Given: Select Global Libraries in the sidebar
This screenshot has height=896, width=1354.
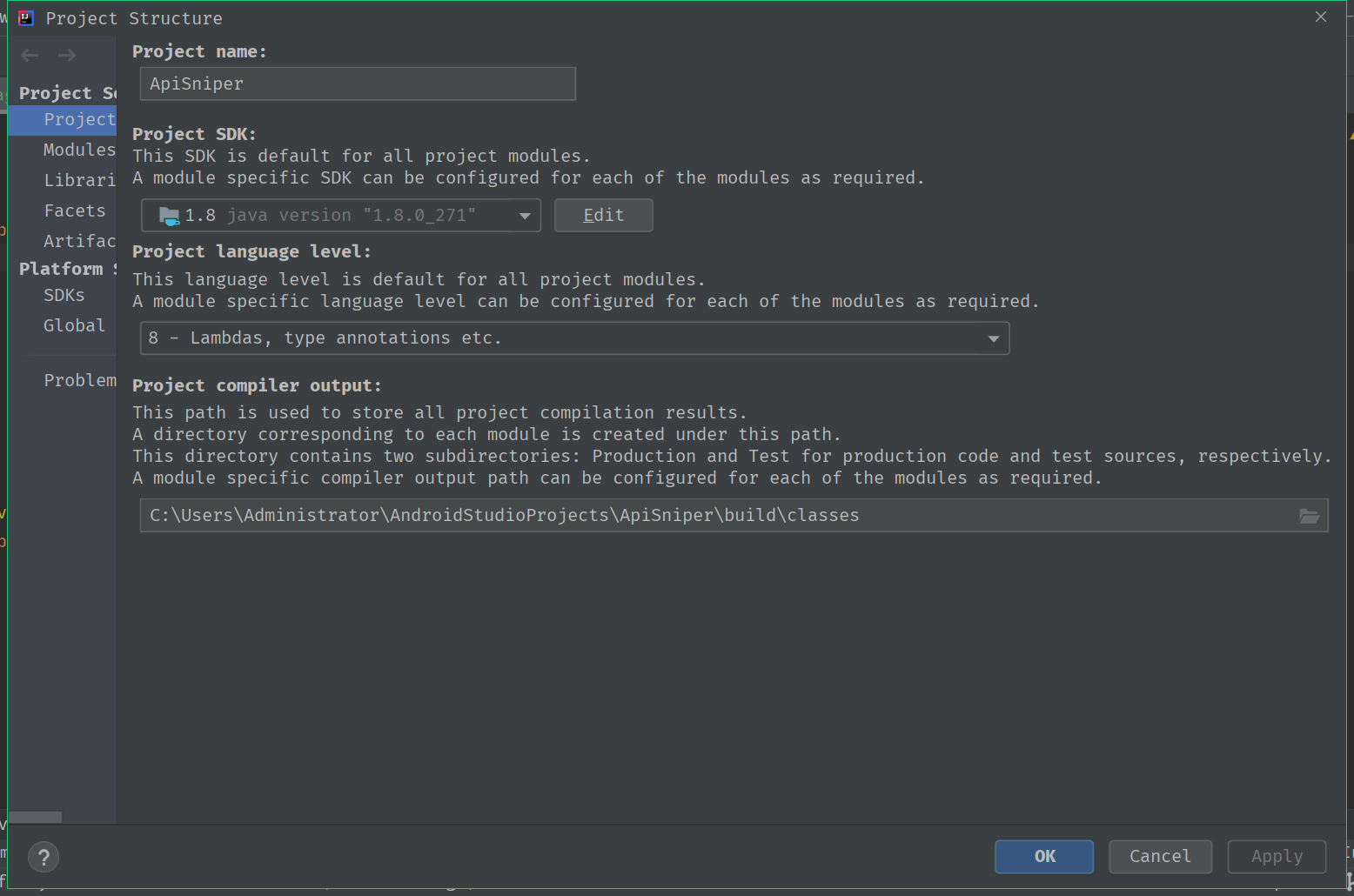Looking at the screenshot, I should point(74,325).
